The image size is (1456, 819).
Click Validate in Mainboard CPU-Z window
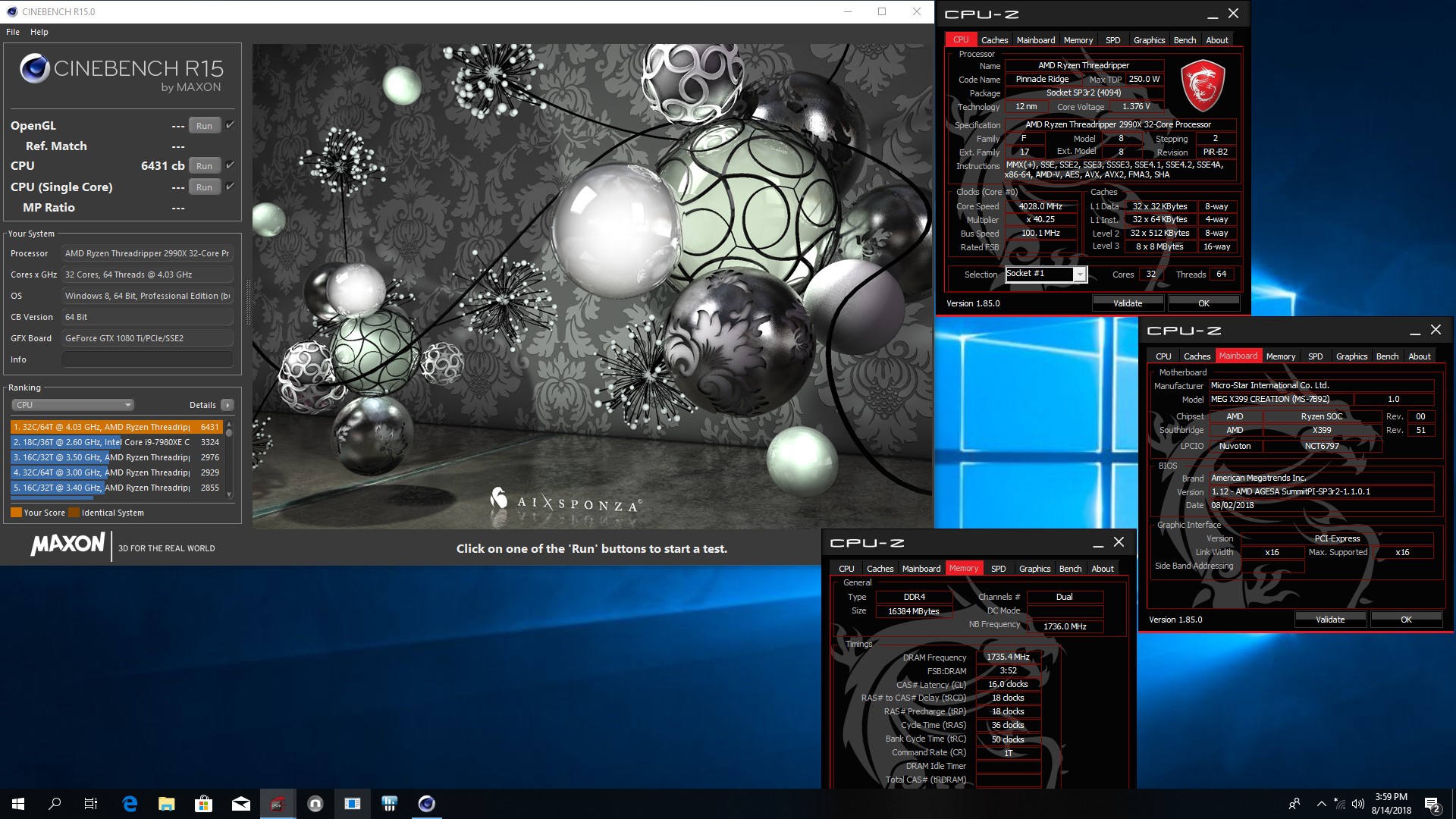[1330, 620]
